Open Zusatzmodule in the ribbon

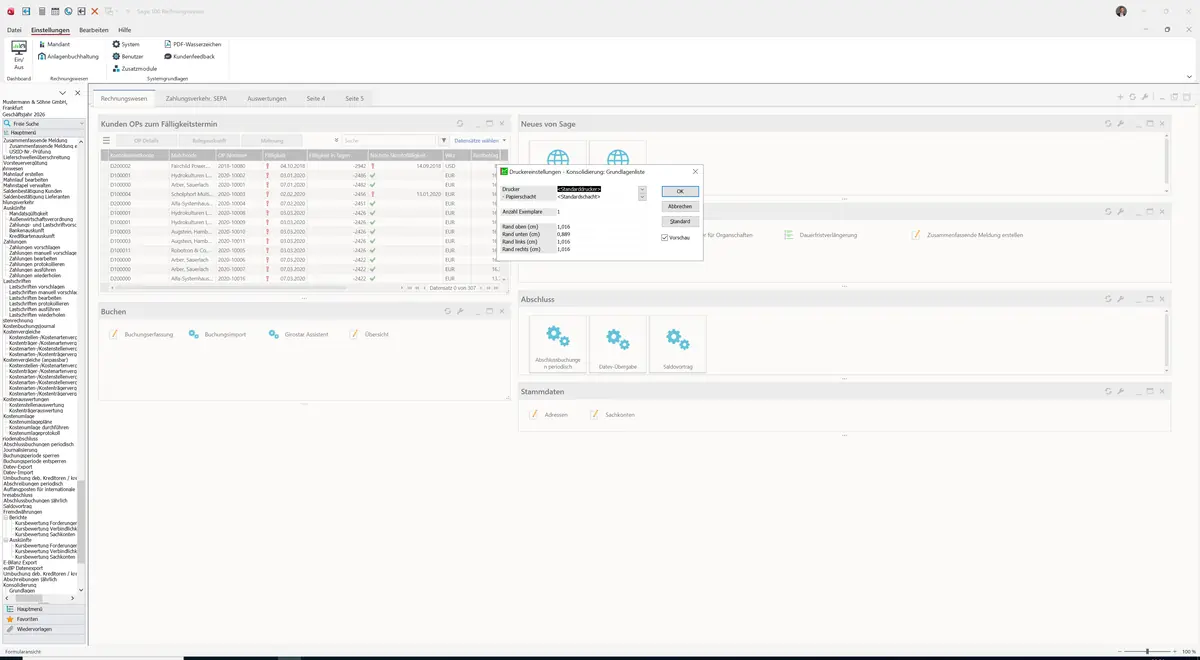click(134, 69)
